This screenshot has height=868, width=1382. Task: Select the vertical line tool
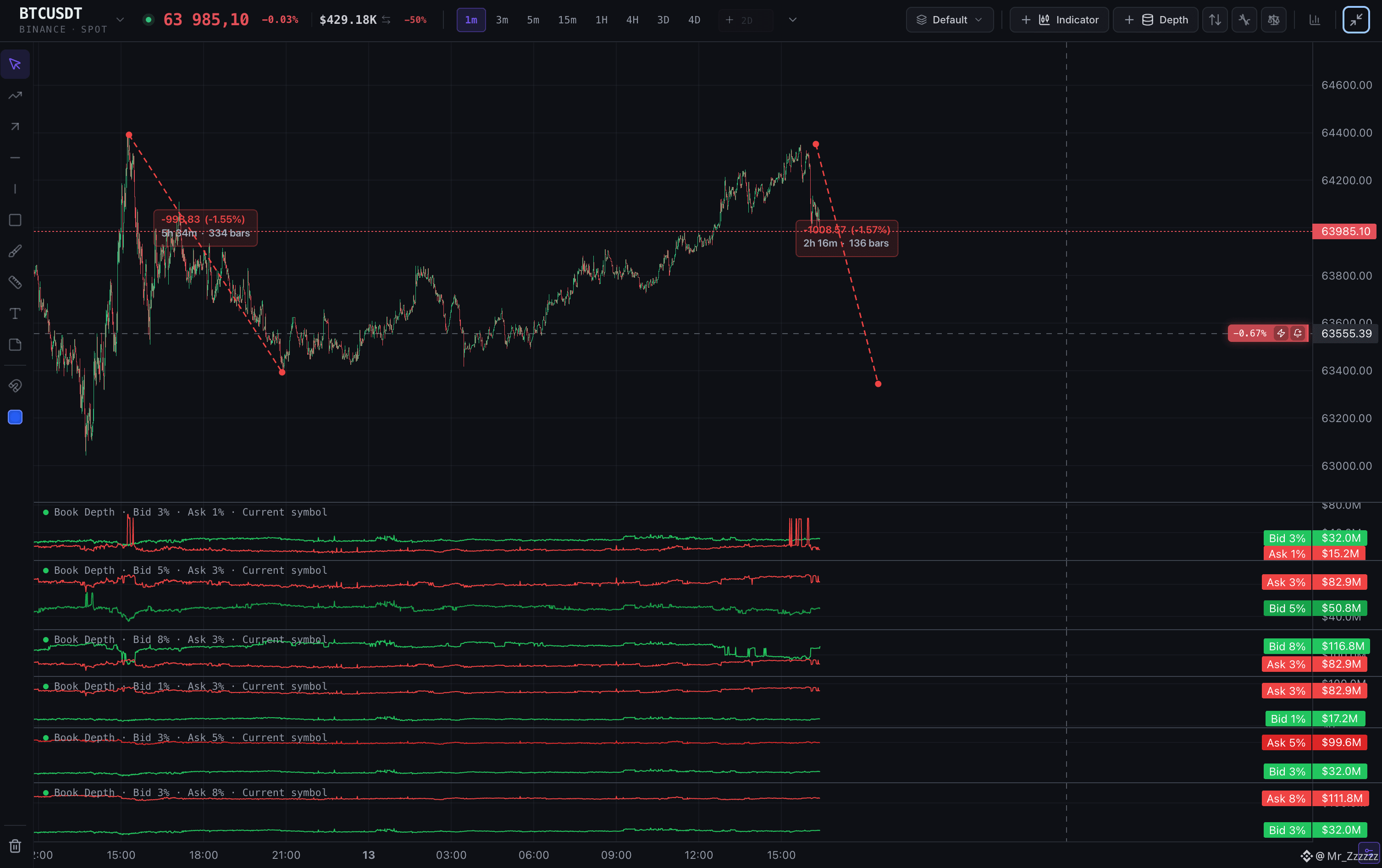(x=15, y=189)
